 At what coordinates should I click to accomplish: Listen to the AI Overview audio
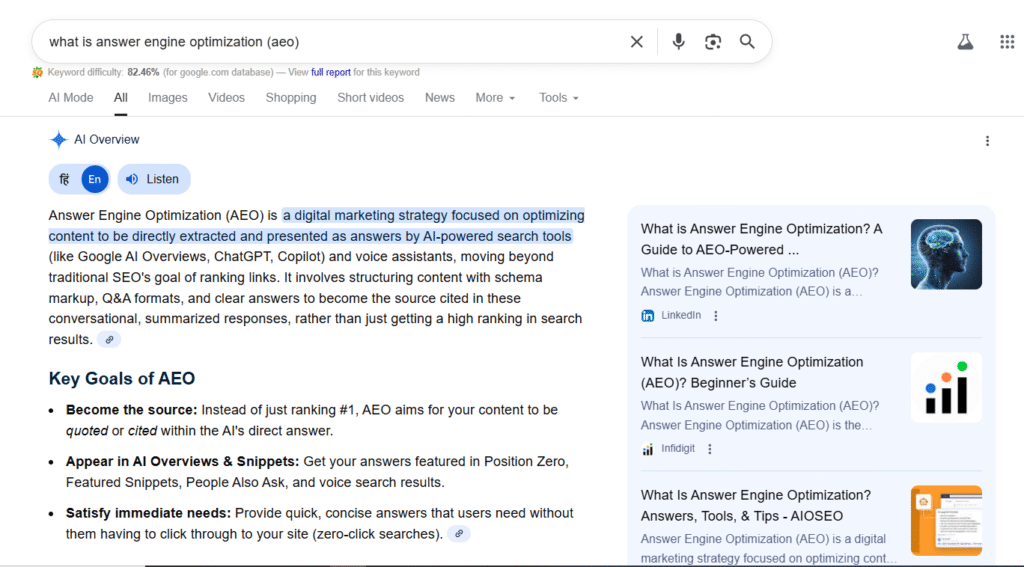[x=153, y=179]
